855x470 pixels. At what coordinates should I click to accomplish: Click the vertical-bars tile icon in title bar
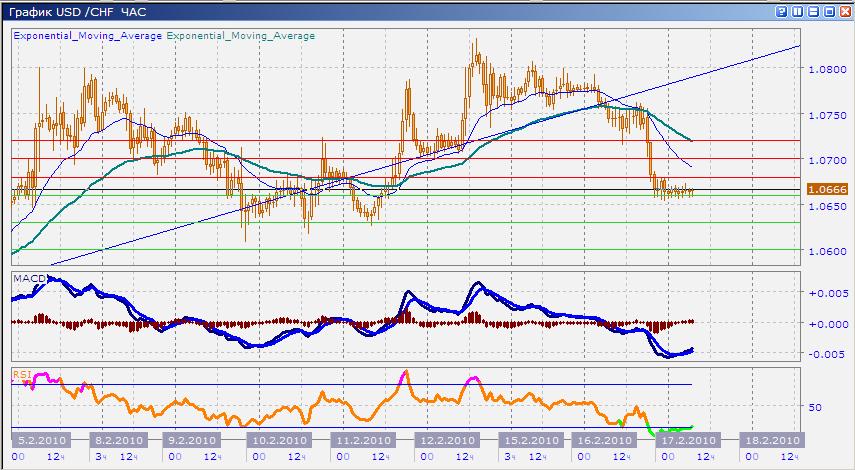(797, 11)
